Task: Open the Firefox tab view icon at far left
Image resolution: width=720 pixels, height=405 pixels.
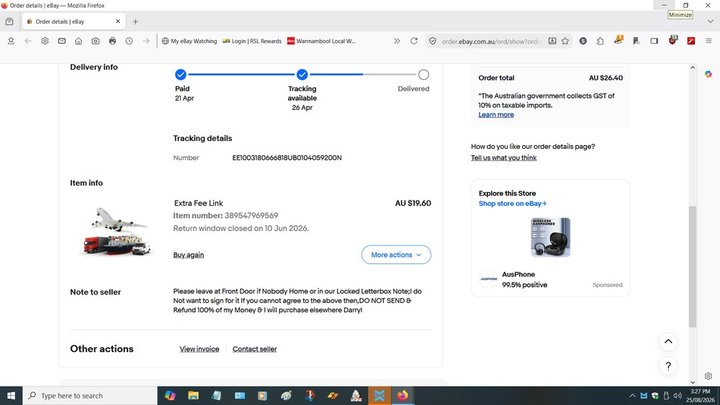Action: click(x=9, y=22)
